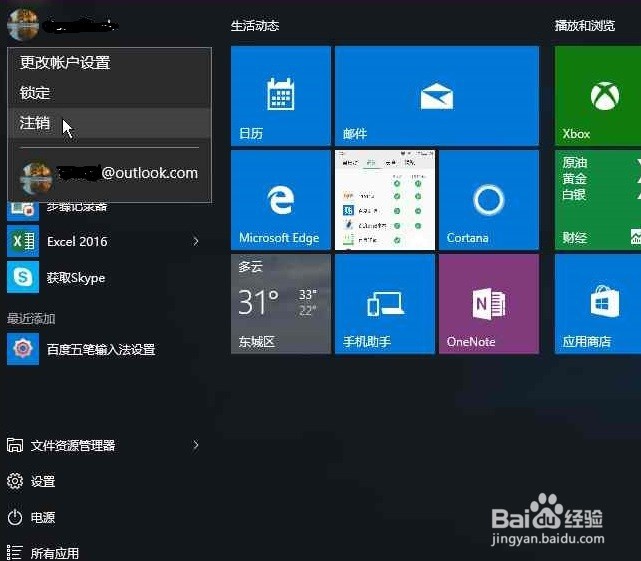Open the weather tile showing 31°
This screenshot has width=641, height=561.
coord(280,304)
